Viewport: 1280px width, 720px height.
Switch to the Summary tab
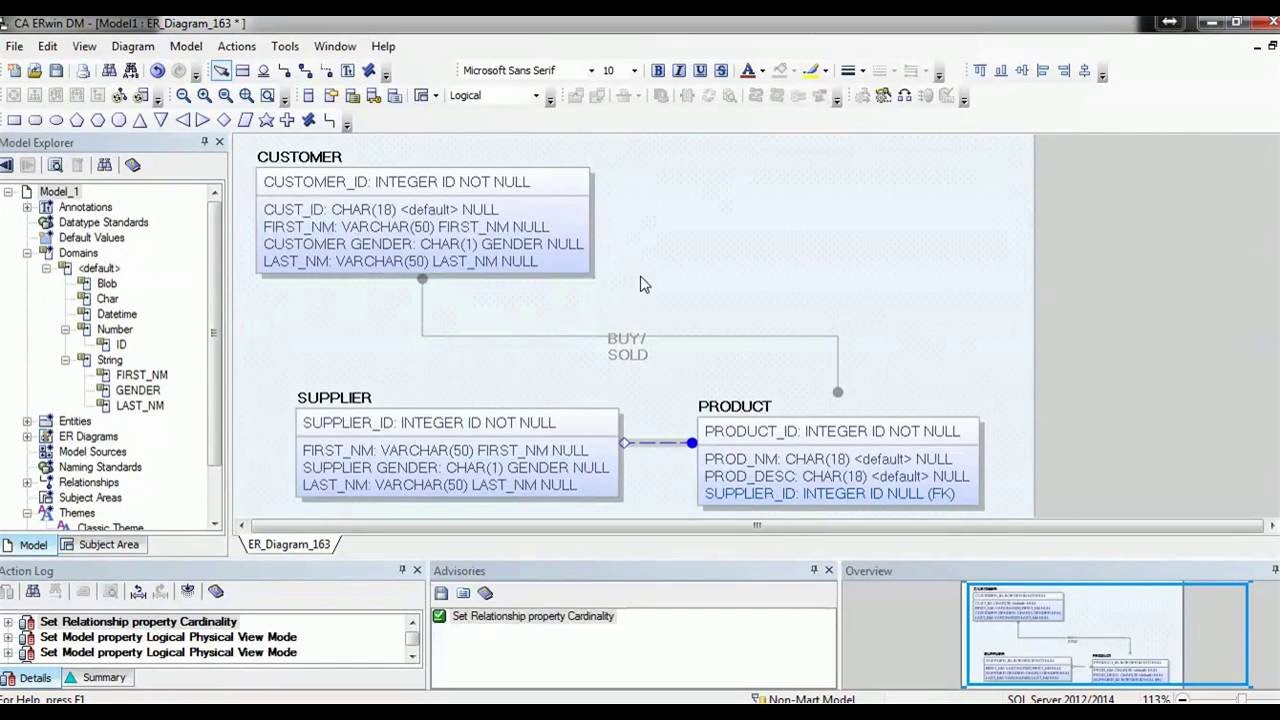(x=96, y=678)
